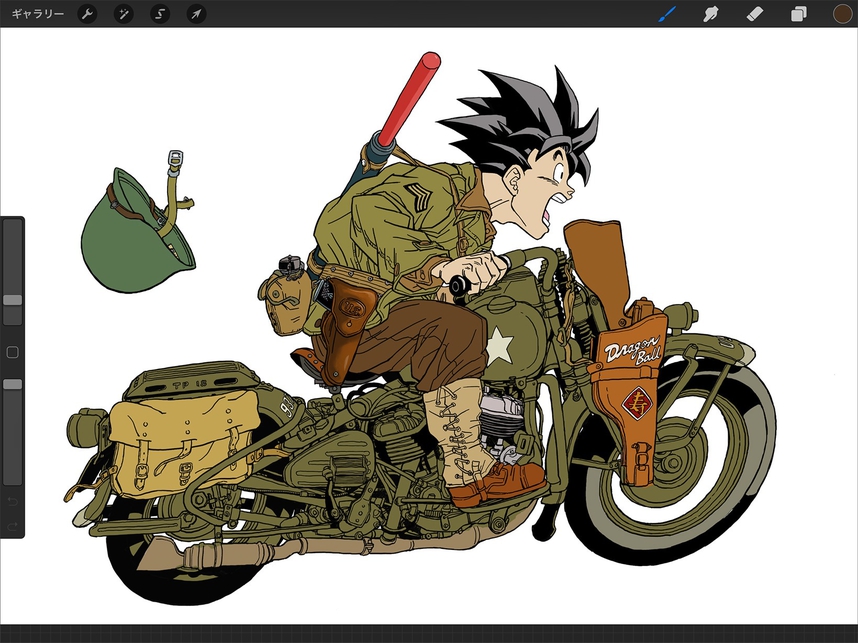This screenshot has width=858, height=643.
Task: Open the Actions wrench menu
Action: coord(88,14)
